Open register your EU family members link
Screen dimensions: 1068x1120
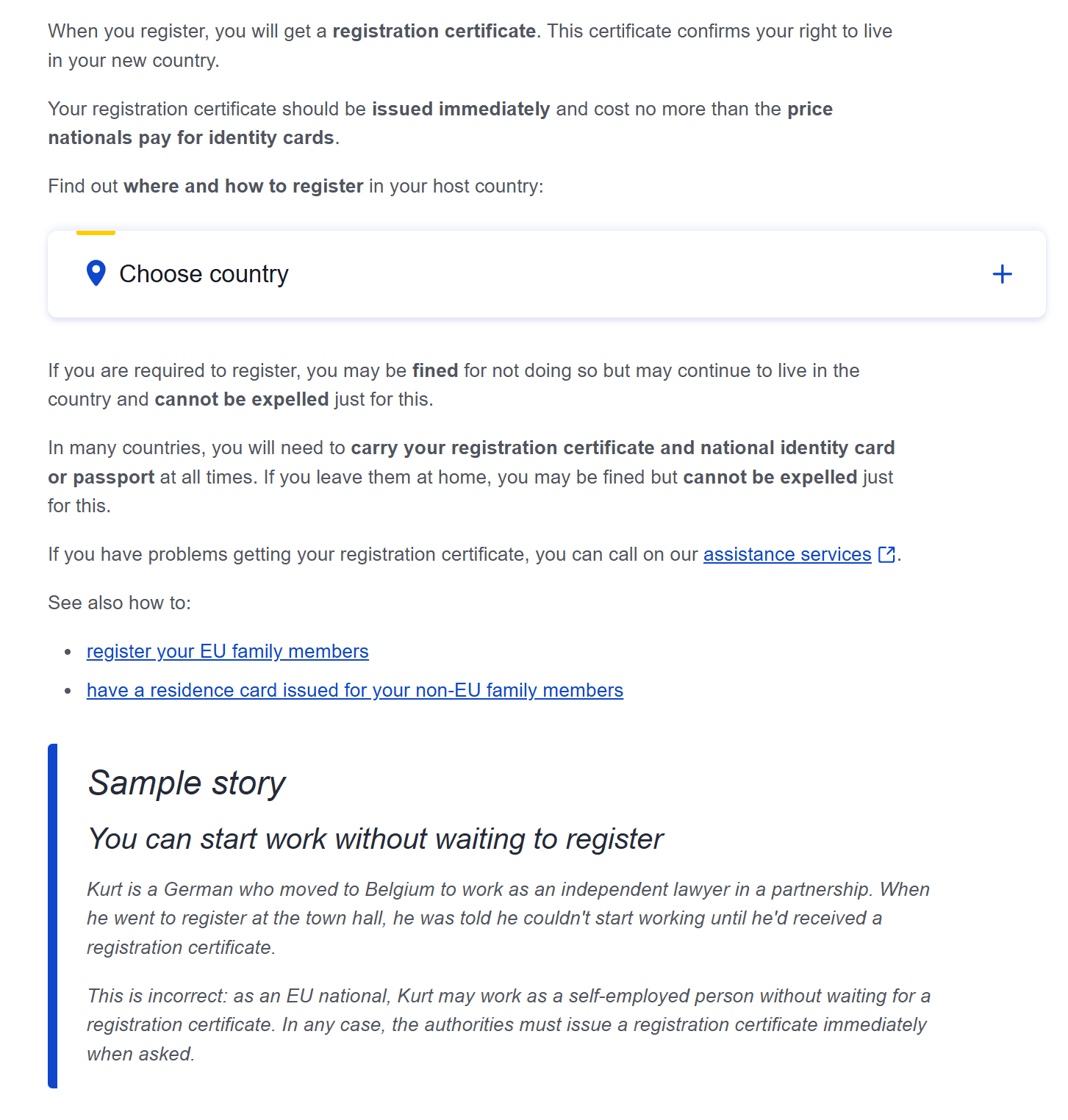(227, 652)
